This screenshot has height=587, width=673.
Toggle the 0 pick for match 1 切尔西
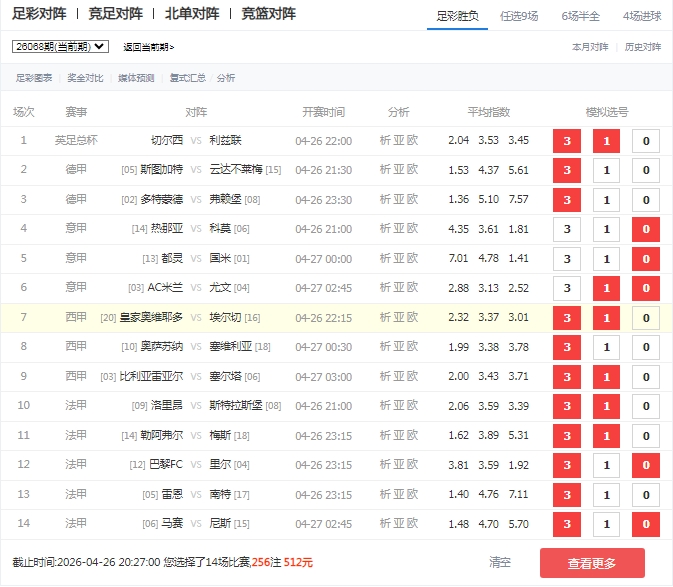pos(645,141)
